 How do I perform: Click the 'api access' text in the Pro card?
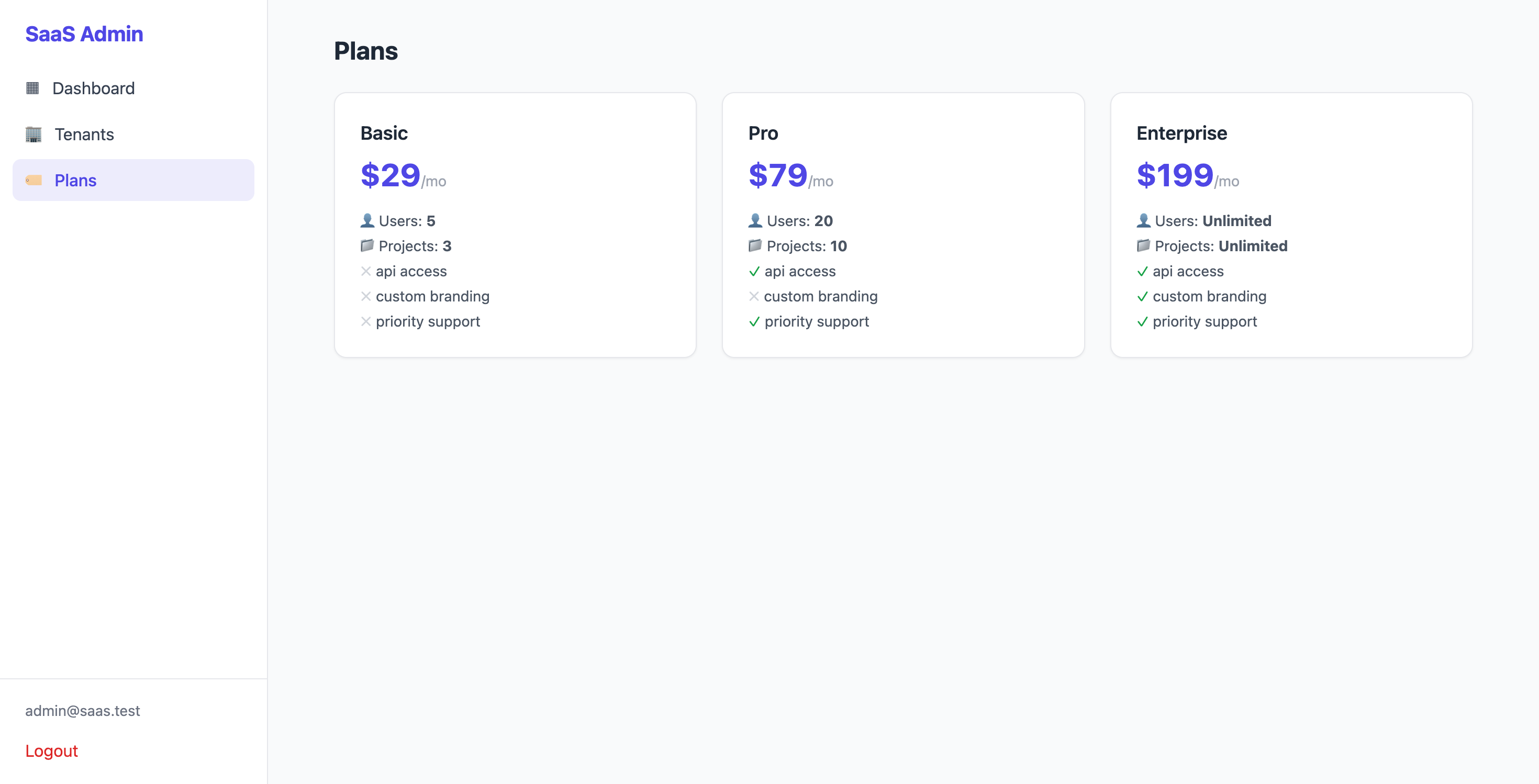point(800,272)
